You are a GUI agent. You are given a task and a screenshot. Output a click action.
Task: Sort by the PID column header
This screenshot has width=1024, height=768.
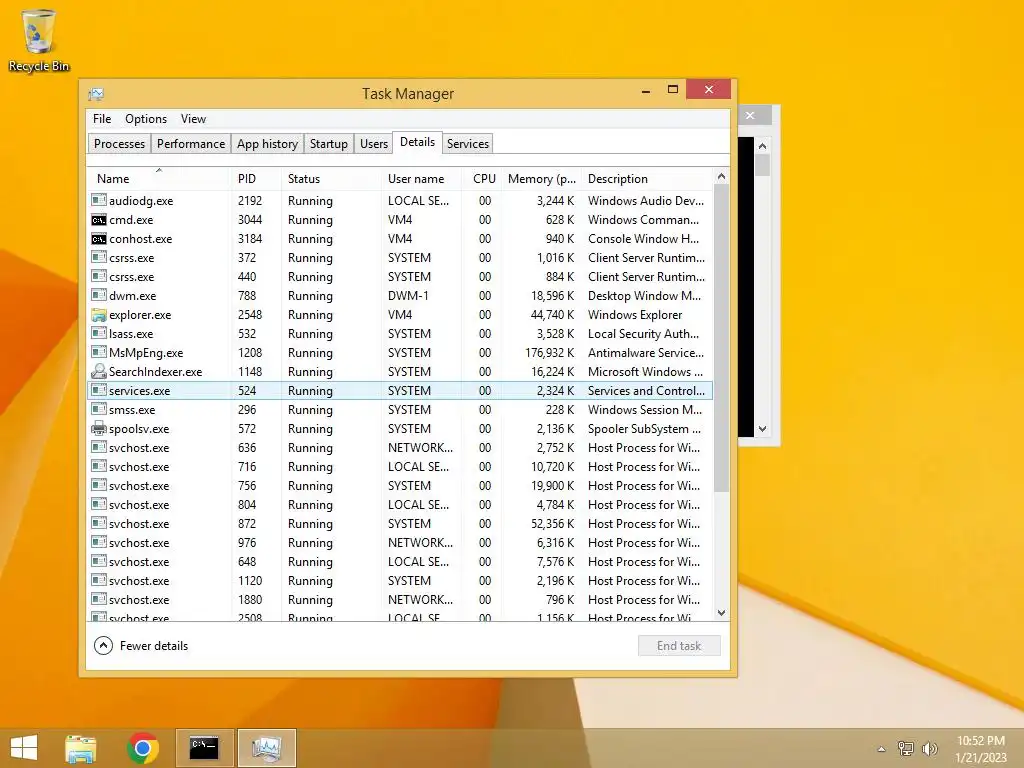(256, 178)
